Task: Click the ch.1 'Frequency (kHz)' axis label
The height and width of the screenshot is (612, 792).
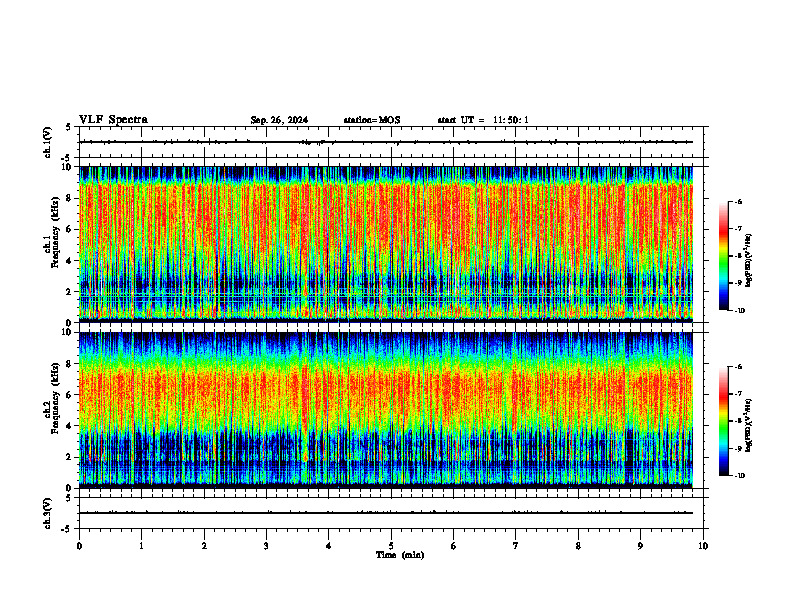Action: tap(55, 232)
